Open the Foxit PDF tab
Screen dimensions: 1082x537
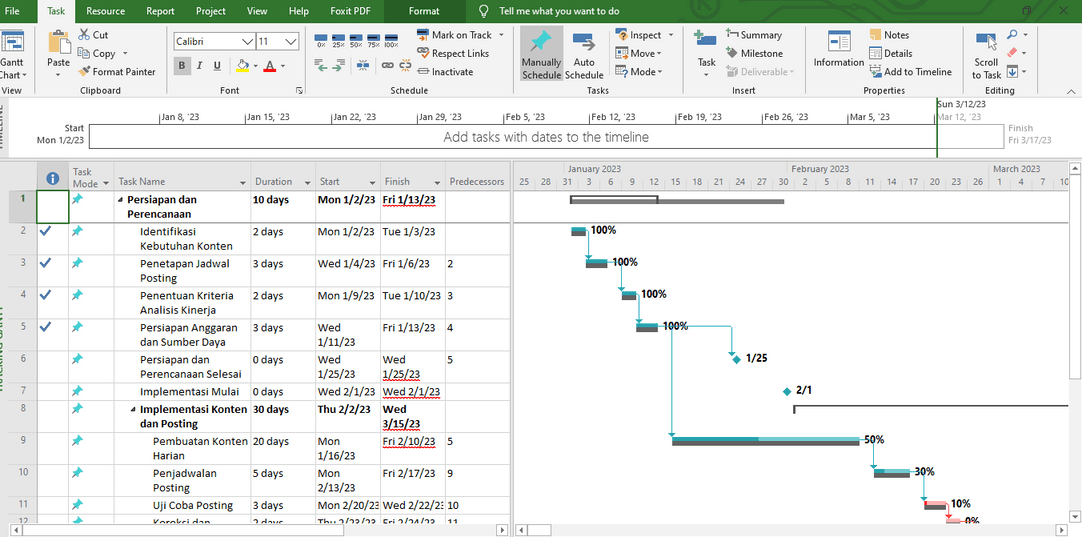coord(351,11)
